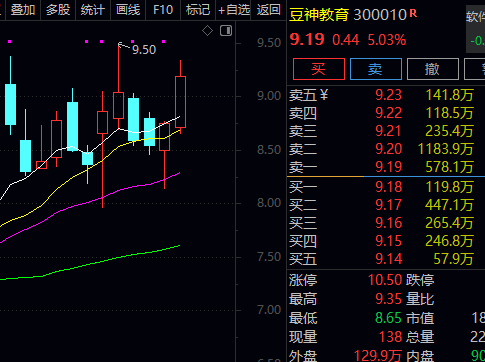Click the red 买 buy button
This screenshot has width=485, height=362.
pyautogui.click(x=319, y=69)
